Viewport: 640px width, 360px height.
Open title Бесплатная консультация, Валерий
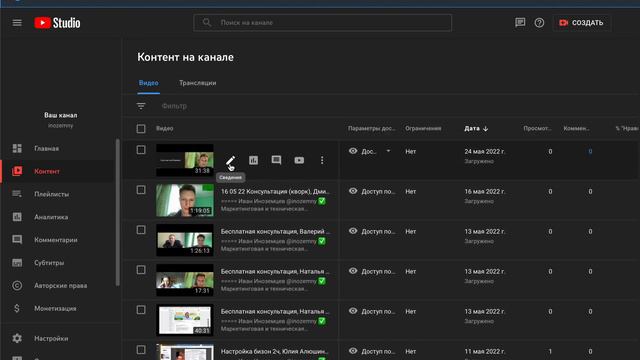pyautogui.click(x=275, y=231)
